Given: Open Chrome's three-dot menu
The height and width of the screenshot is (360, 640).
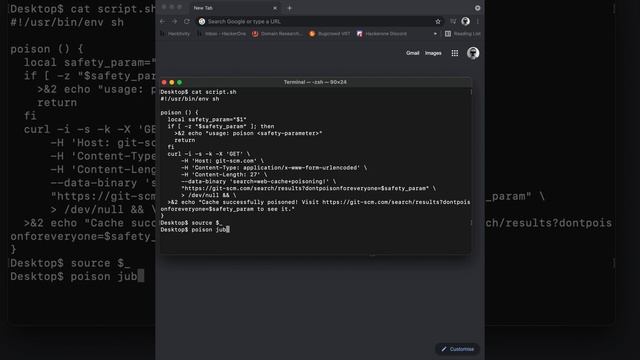Looking at the screenshot, I should coord(478,21).
